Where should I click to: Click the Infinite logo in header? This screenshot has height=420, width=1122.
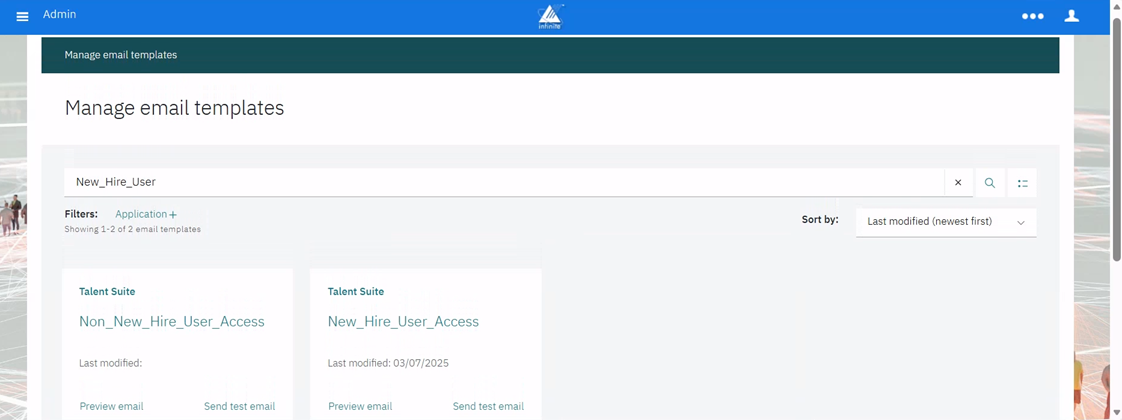[x=550, y=17]
